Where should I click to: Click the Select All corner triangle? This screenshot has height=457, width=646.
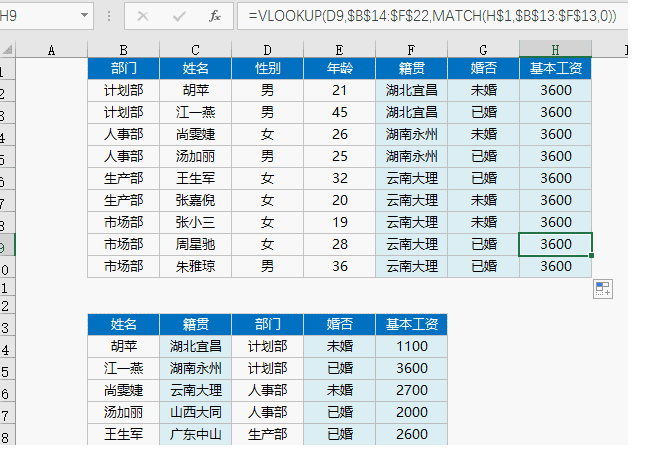(x=7, y=50)
